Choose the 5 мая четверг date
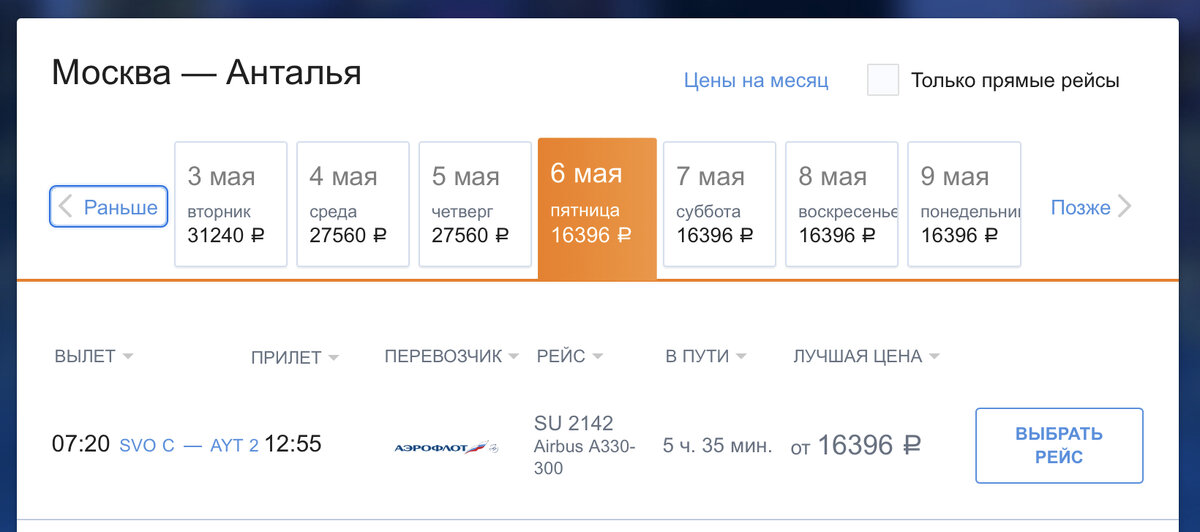The height and width of the screenshot is (532, 1200). coord(475,205)
